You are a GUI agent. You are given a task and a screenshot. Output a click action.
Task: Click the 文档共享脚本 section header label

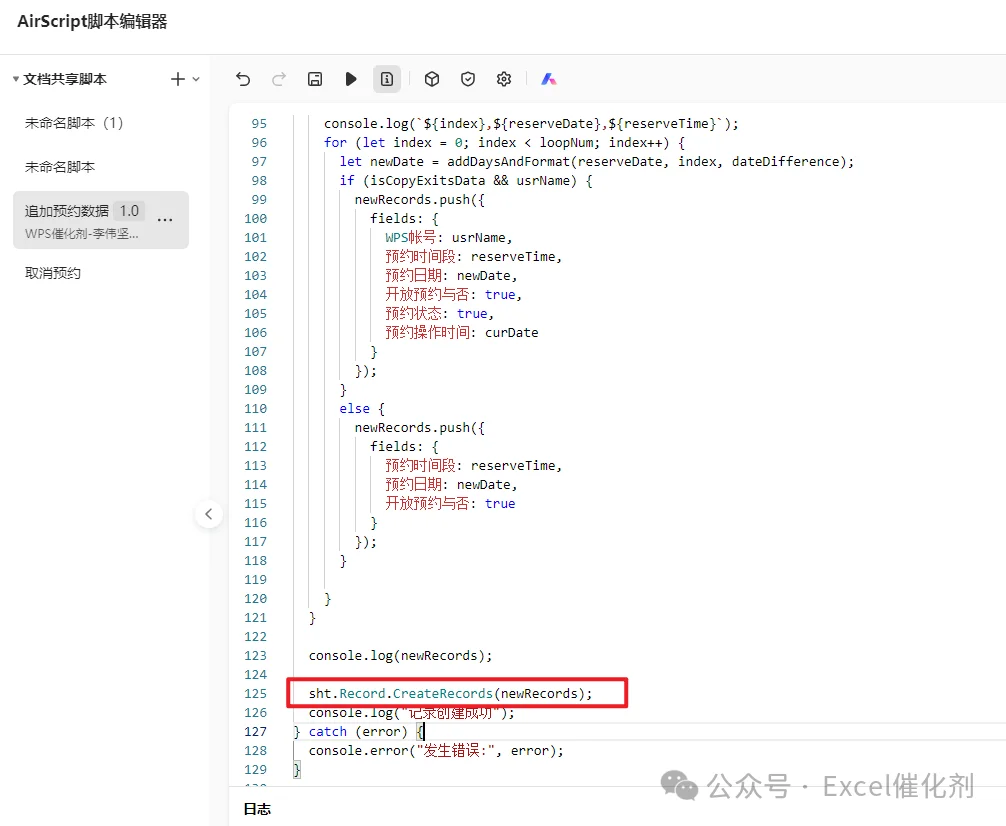(65, 79)
